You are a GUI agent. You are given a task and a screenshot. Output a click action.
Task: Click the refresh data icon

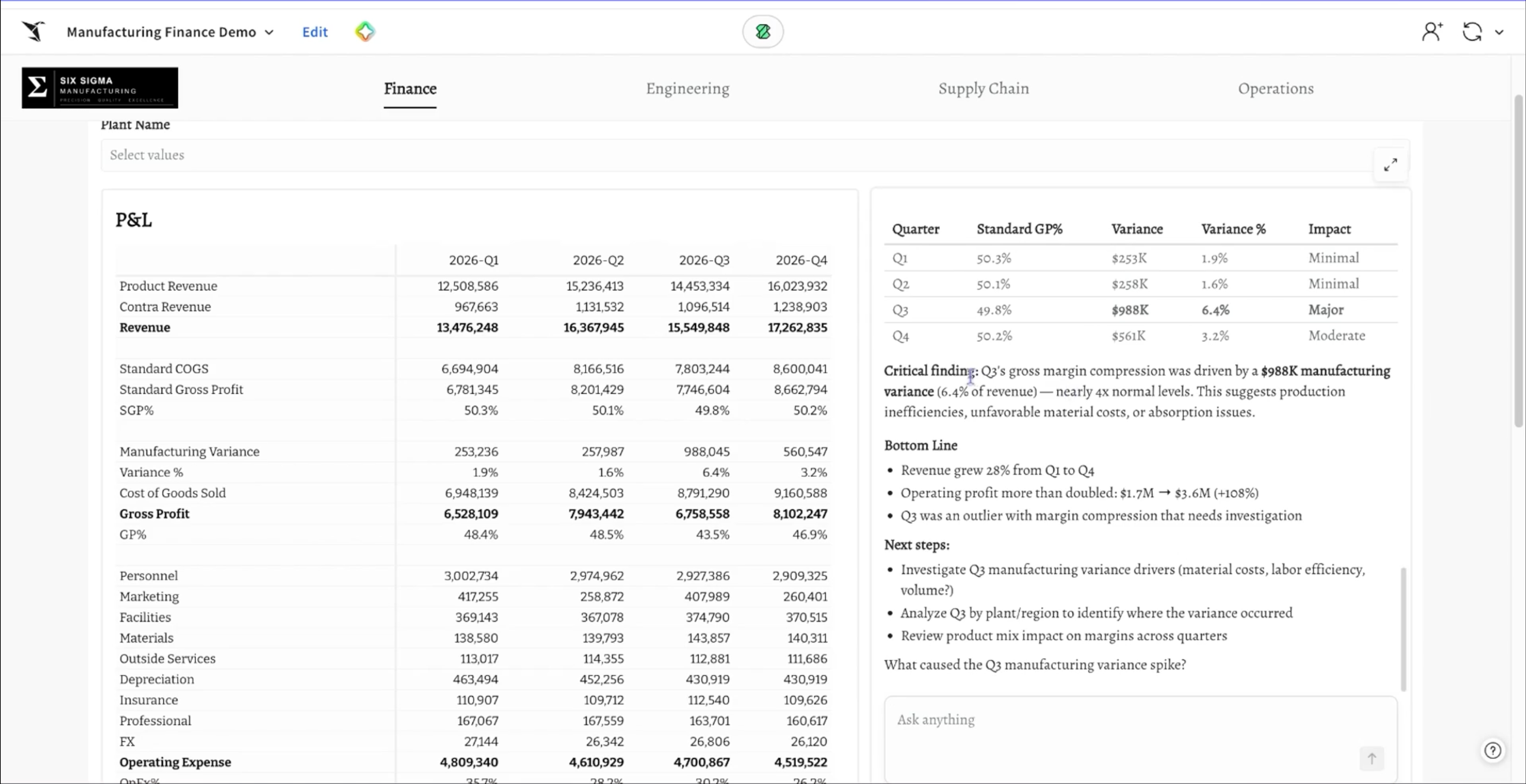1472,31
